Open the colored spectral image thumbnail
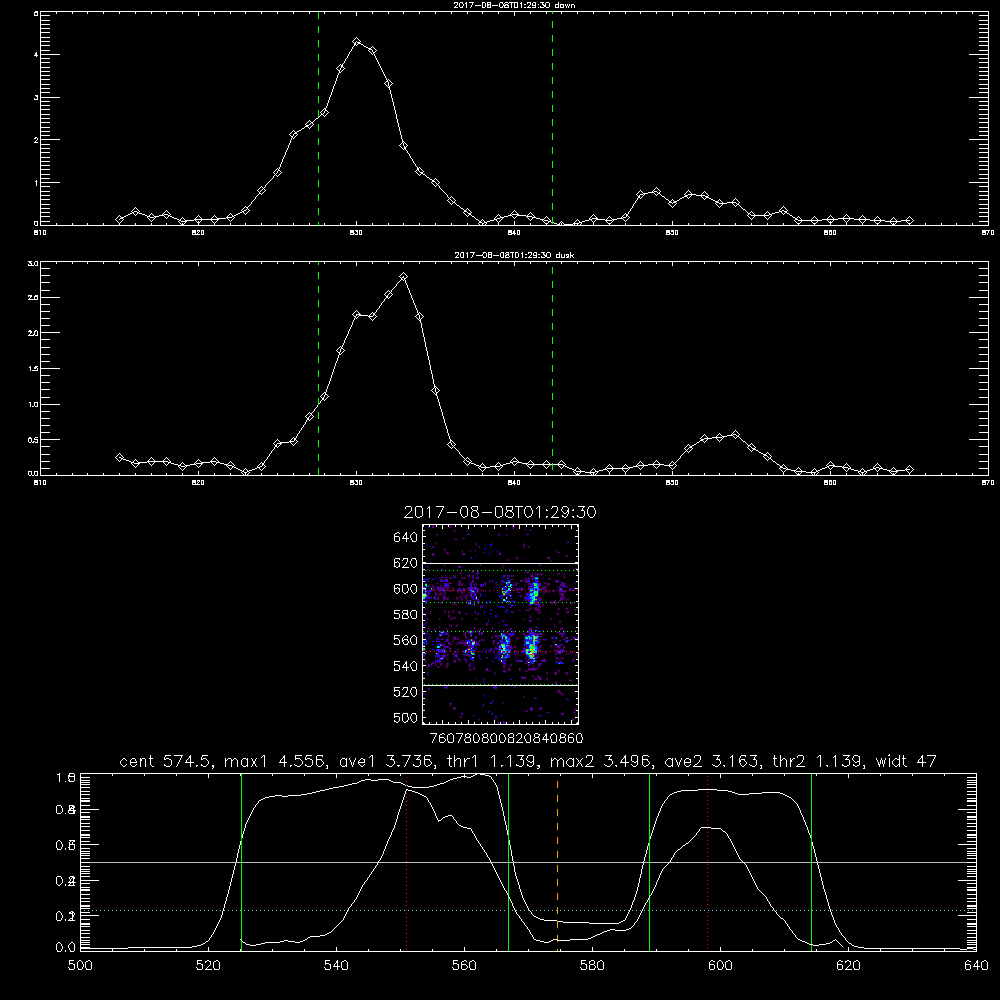Viewport: 1000px width, 1000px height. (500, 624)
